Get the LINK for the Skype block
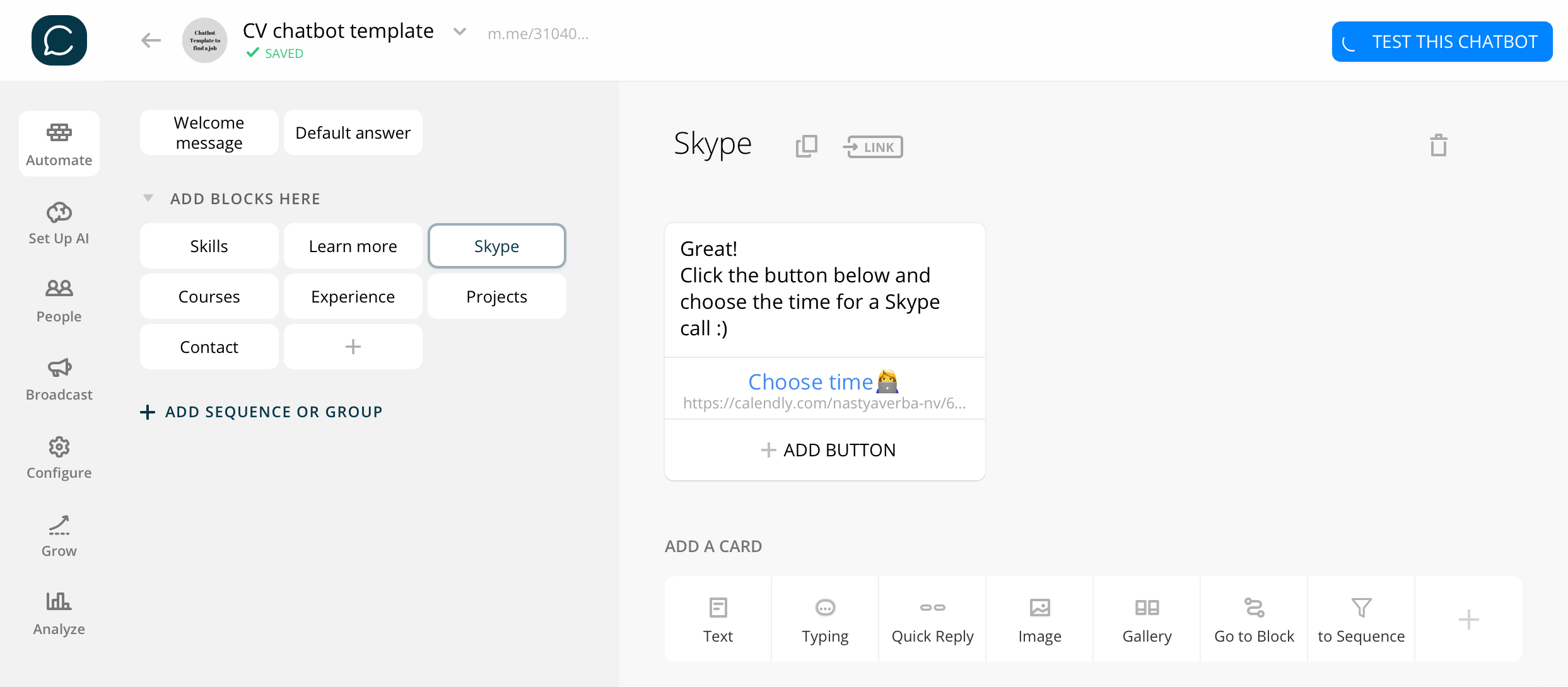1568x687 pixels. point(873,146)
